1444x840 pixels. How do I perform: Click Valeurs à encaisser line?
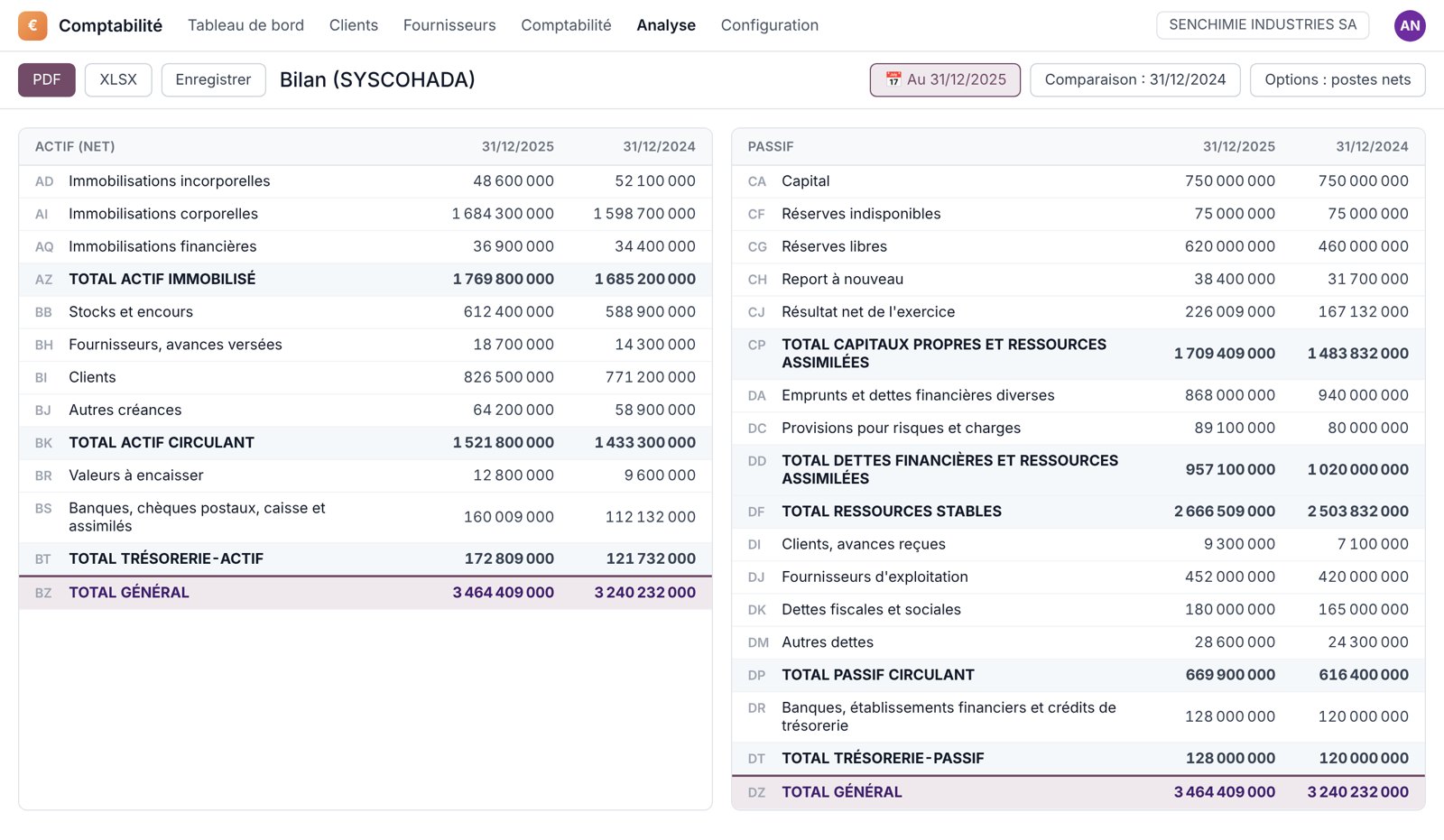point(366,475)
